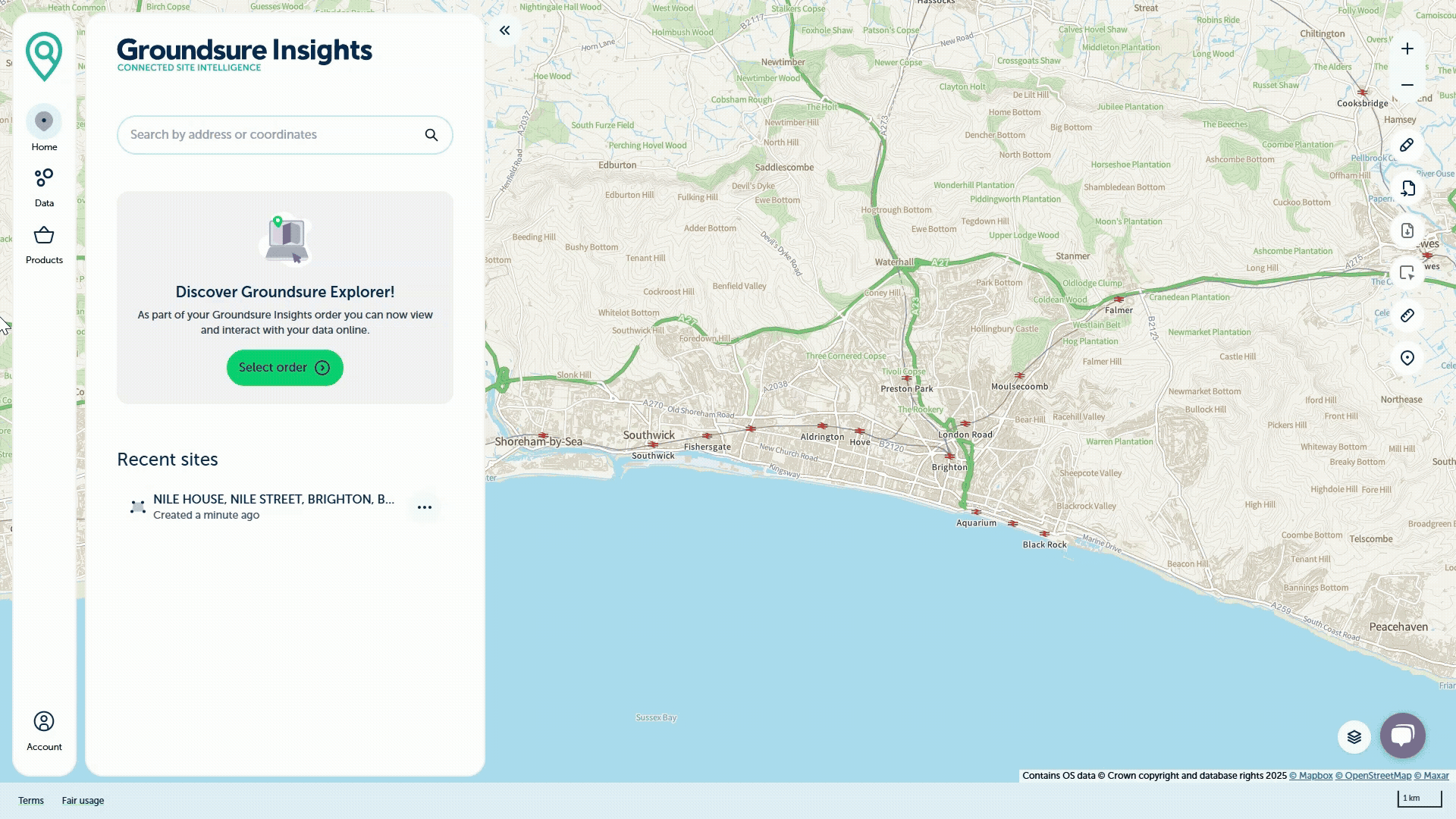The width and height of the screenshot is (1456, 819).
Task: Open the chat support widget
Action: 1403,736
